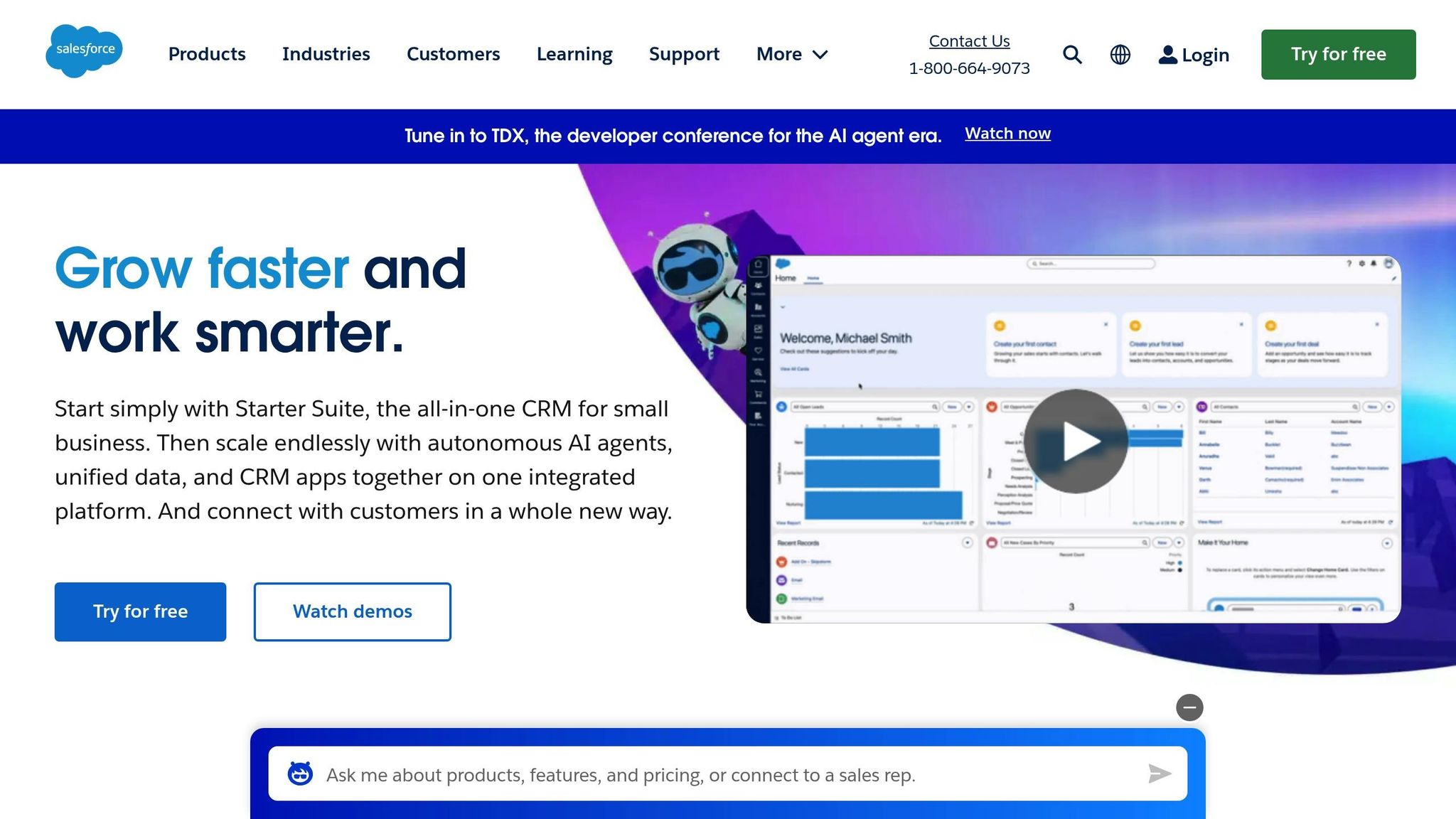Open the Contacts icon in the sidebar
The height and width of the screenshot is (819, 1456).
coord(759,284)
